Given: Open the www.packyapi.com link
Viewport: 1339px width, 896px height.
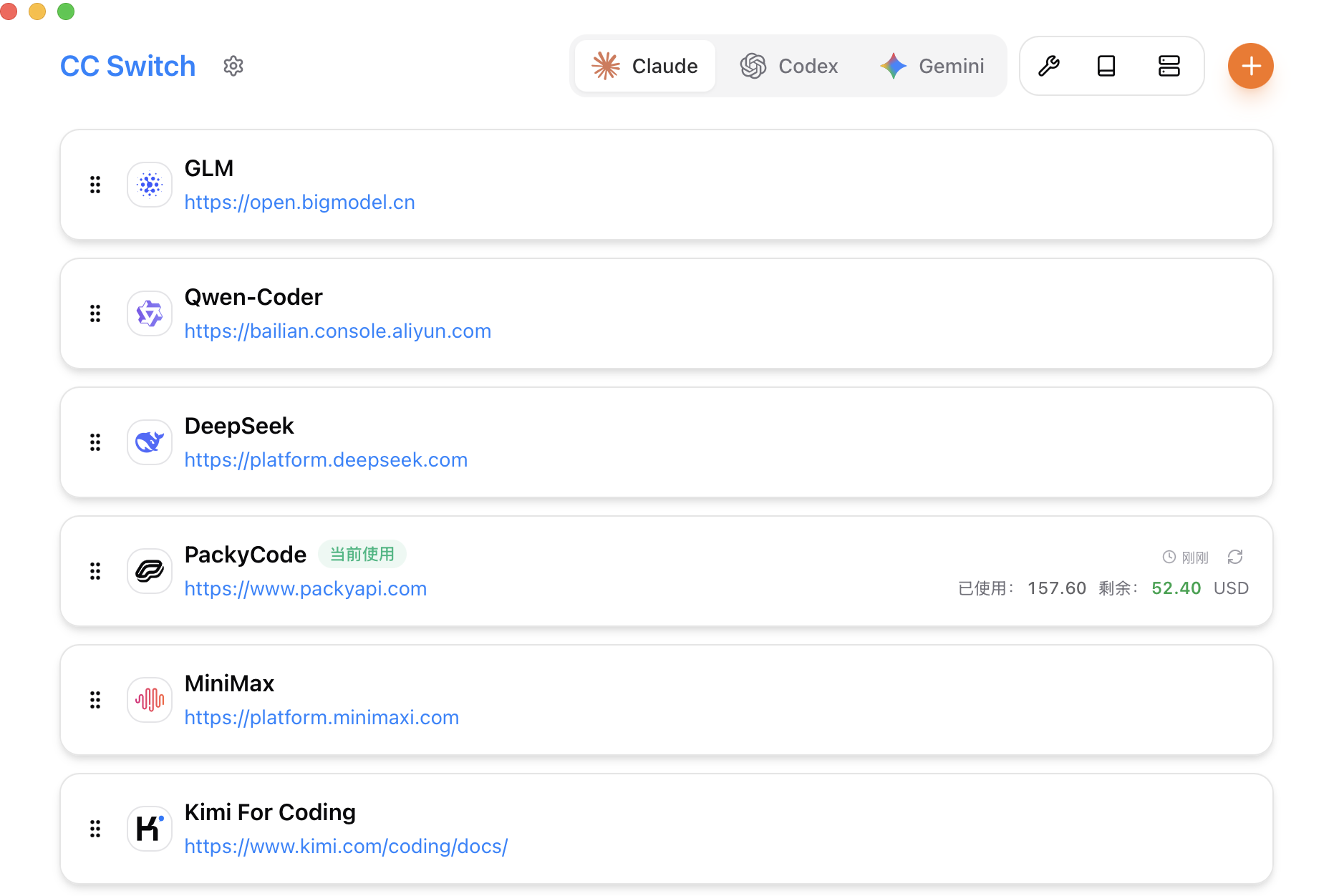Looking at the screenshot, I should 305,588.
